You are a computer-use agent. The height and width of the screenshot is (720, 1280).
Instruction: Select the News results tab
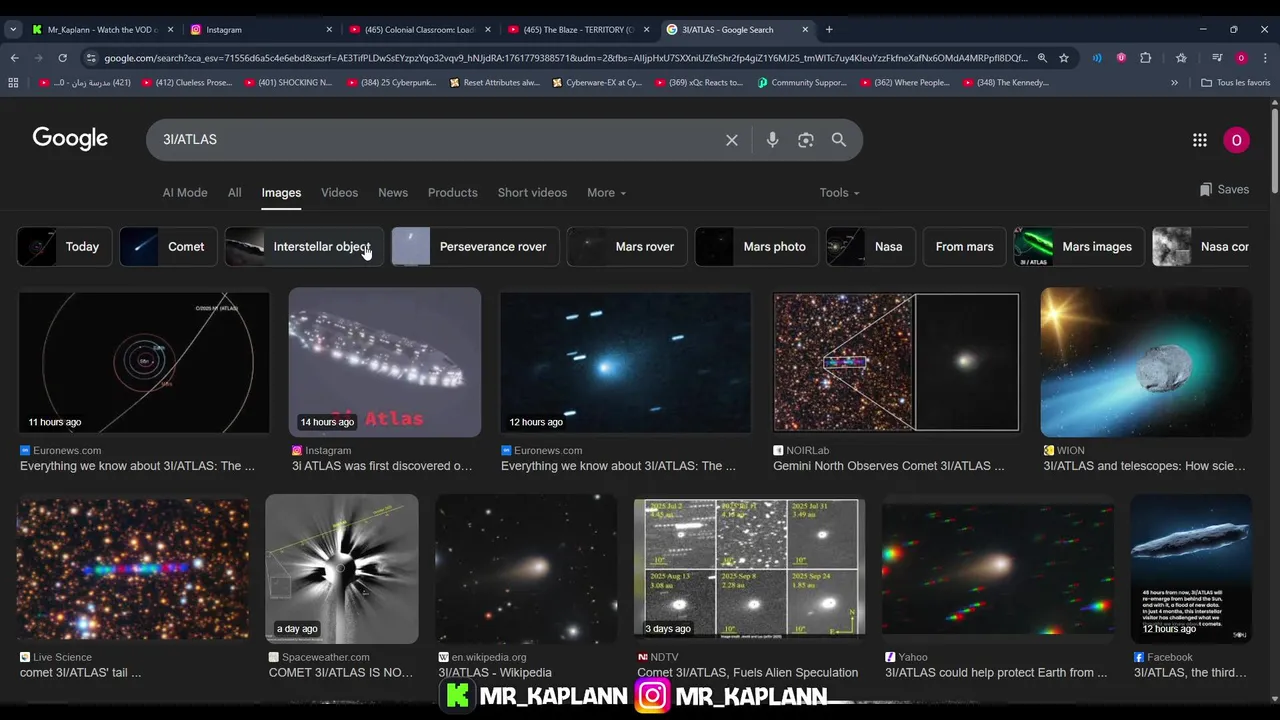[x=393, y=192]
